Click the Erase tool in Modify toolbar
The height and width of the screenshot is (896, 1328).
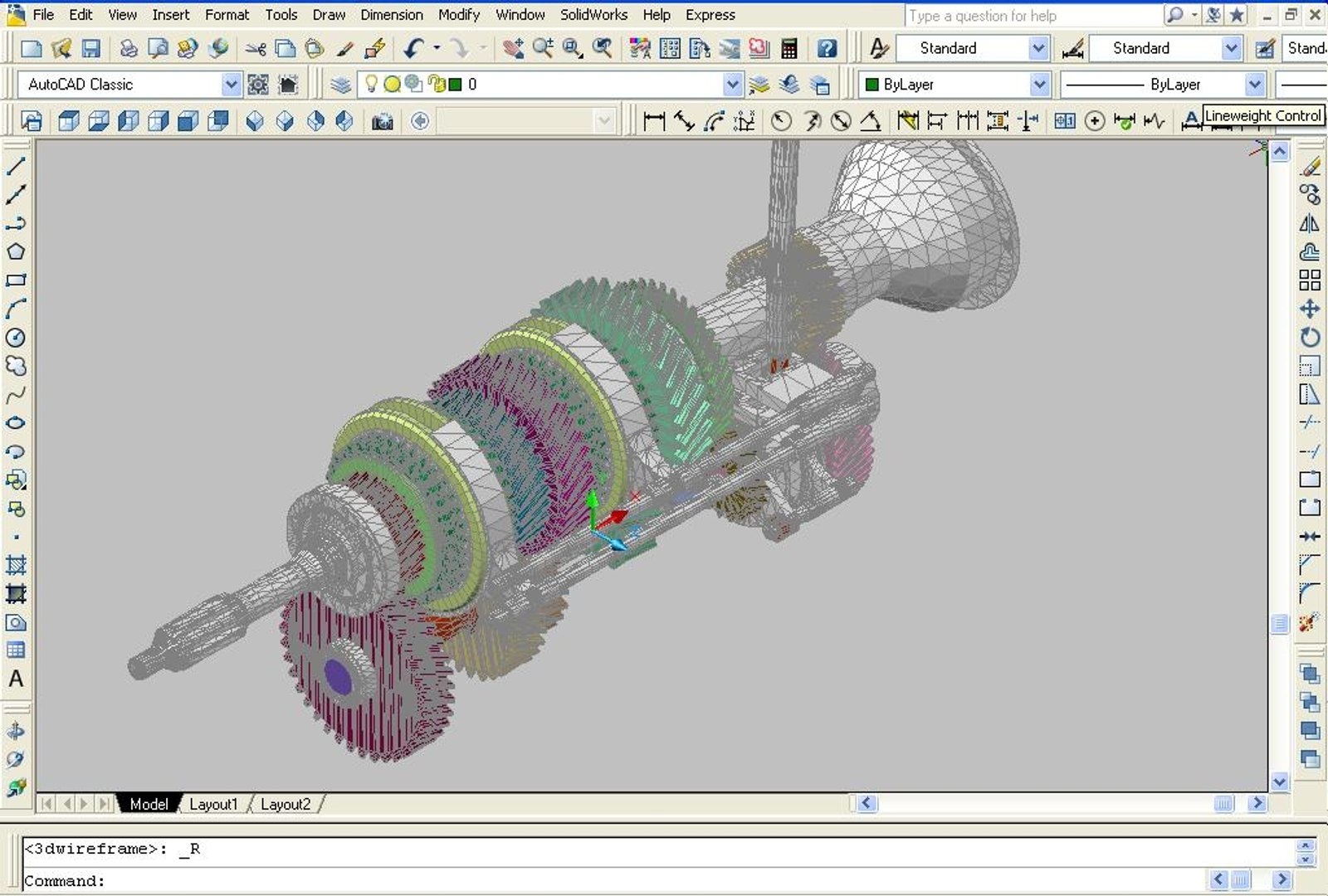pyautogui.click(x=1310, y=167)
